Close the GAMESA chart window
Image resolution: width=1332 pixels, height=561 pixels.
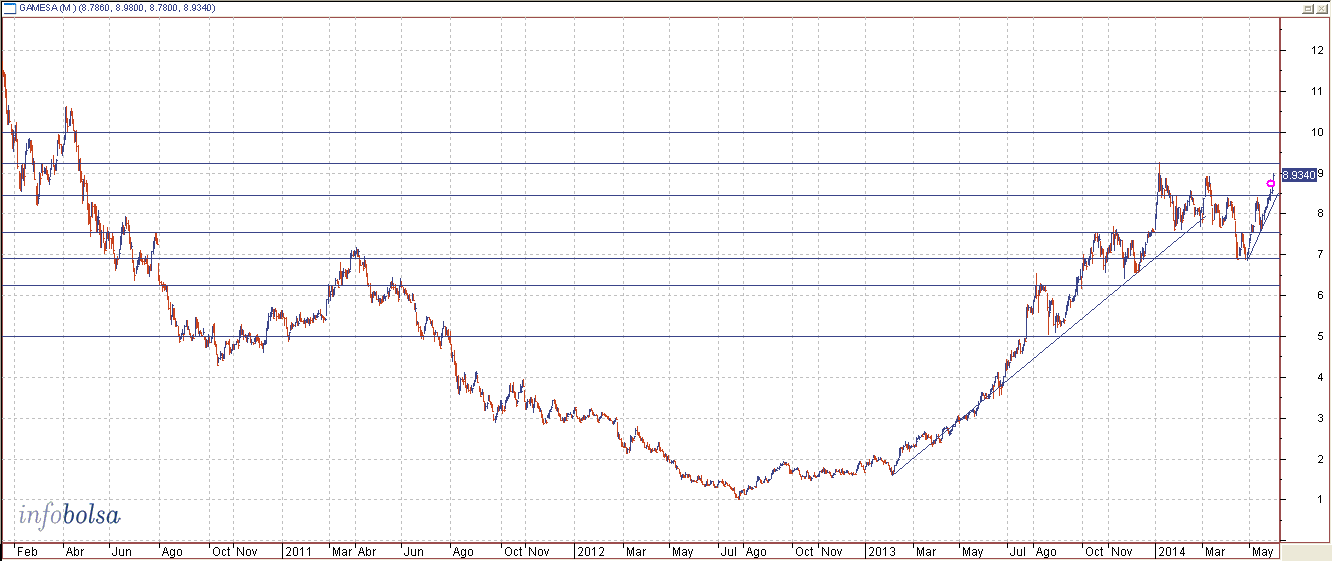1320,8
